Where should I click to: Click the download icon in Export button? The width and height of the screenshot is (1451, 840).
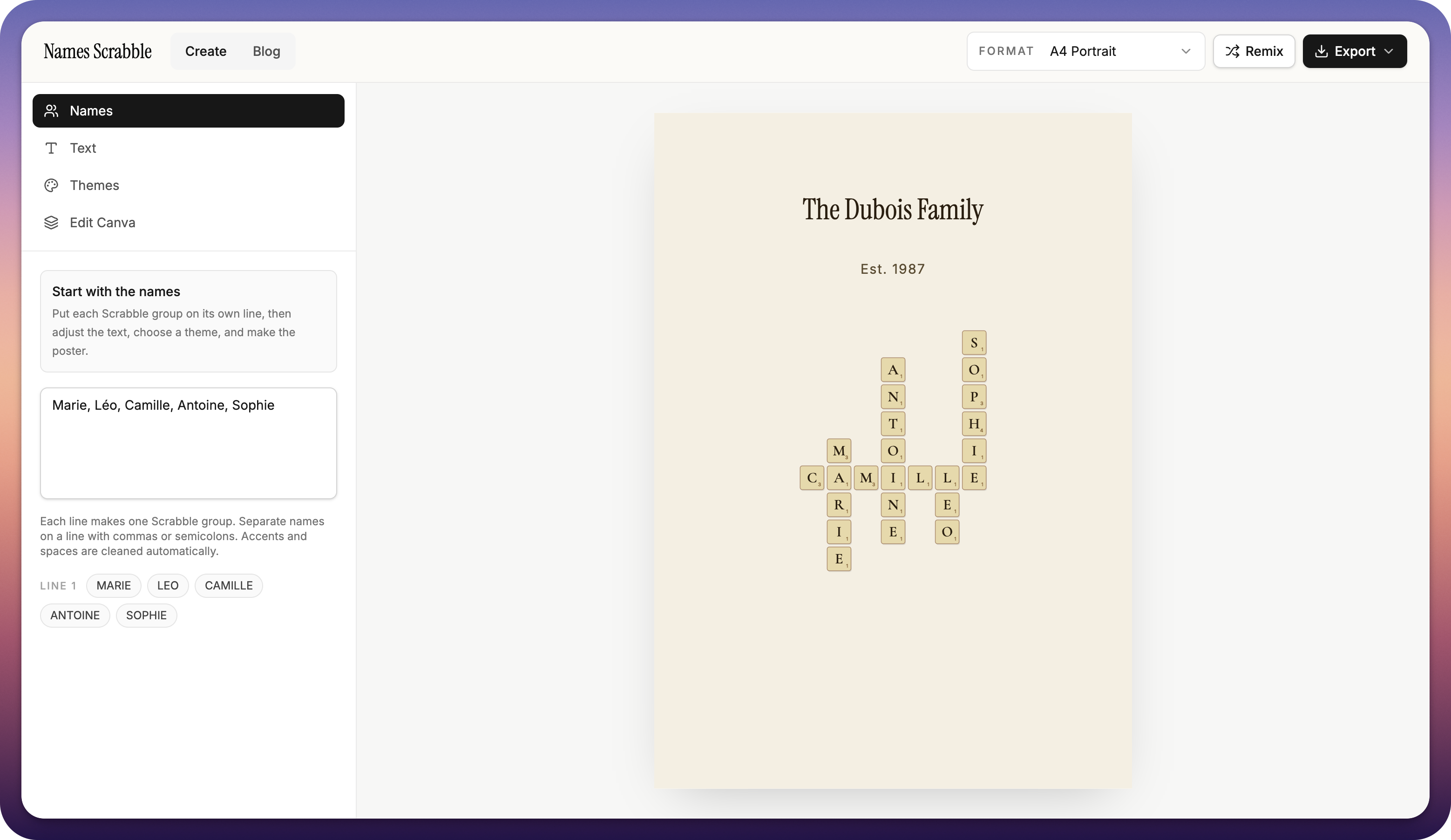tap(1322, 51)
